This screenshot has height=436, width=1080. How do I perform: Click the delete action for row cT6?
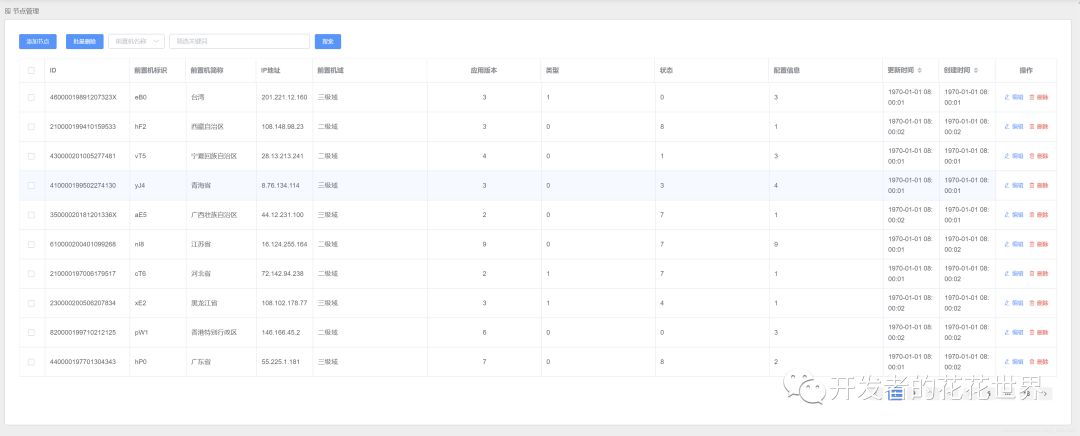click(x=1039, y=273)
